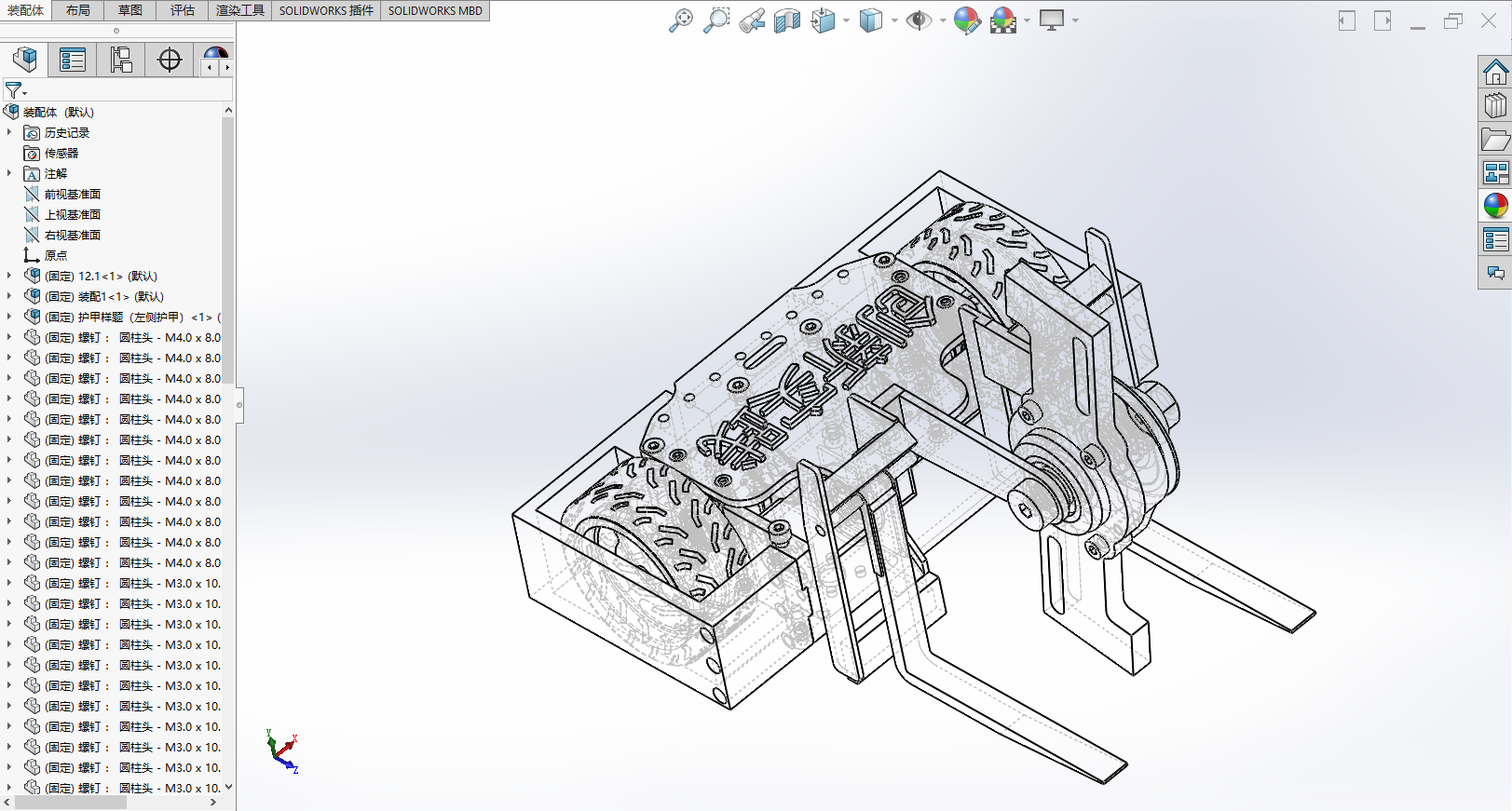This screenshot has width=1512, height=811.
Task: Select the 右视基准面 plane
Action: [x=62, y=235]
